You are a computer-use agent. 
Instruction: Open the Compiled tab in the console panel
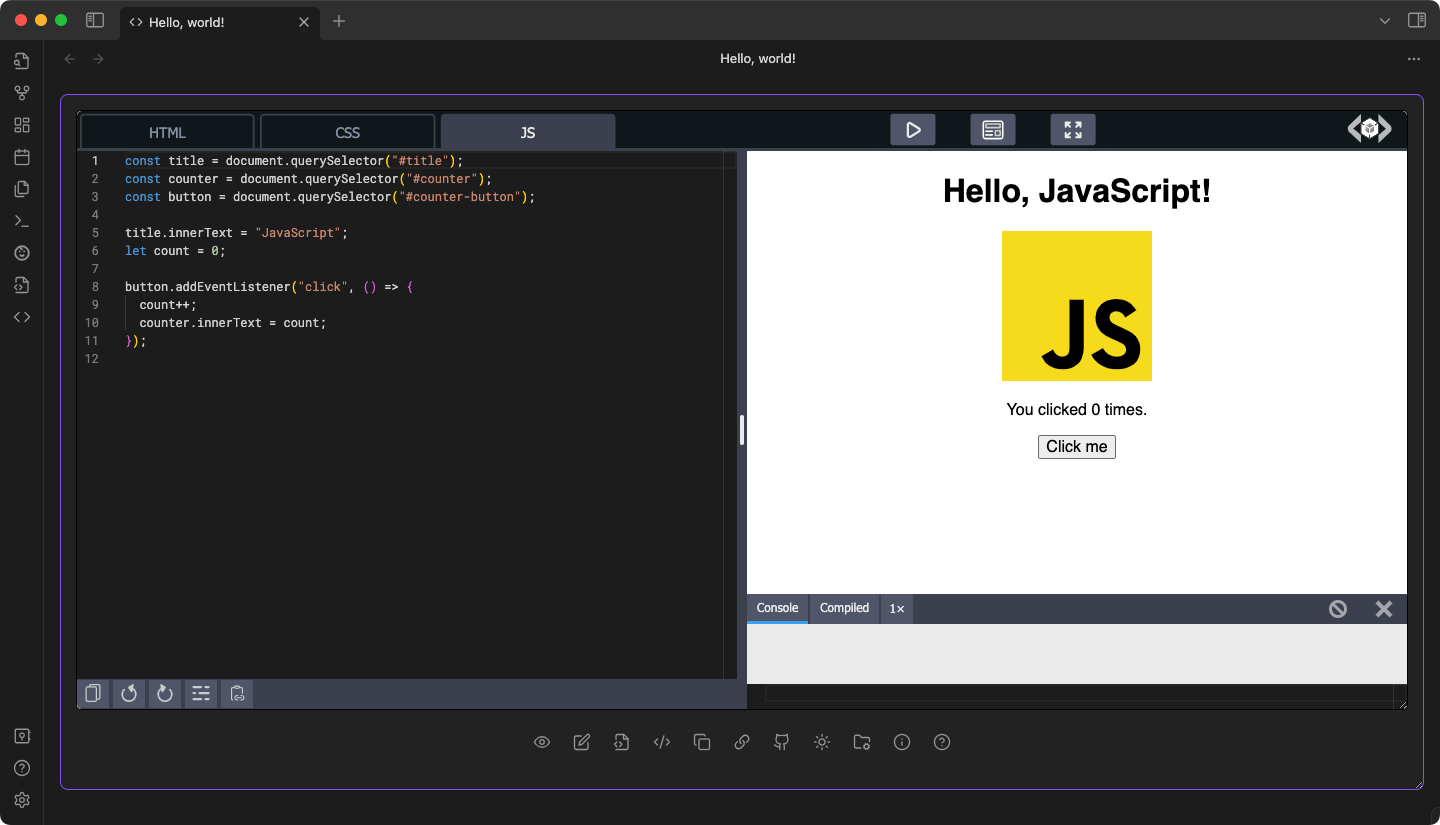pyautogui.click(x=843, y=608)
